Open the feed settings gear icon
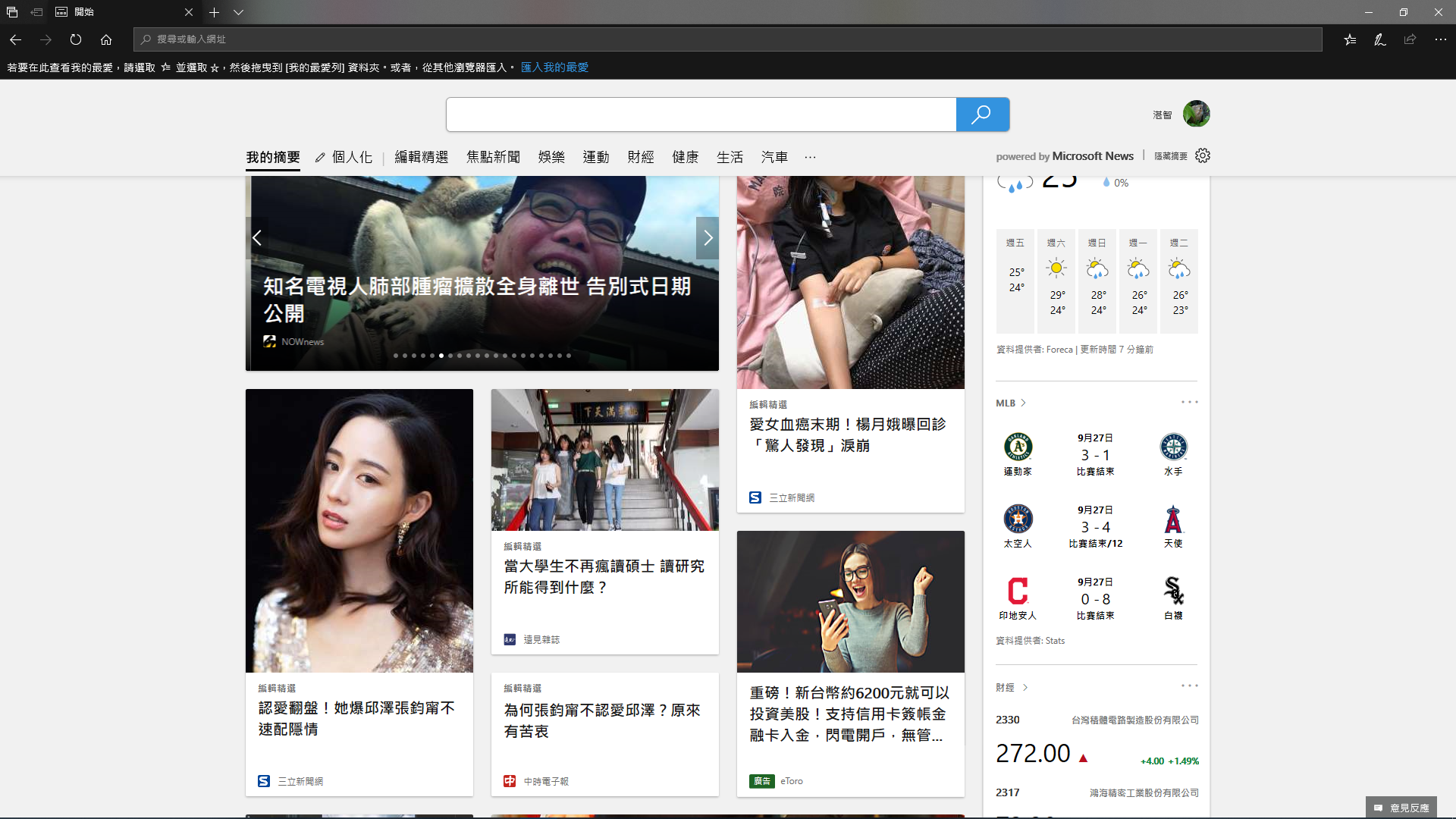The image size is (1456, 819). click(x=1203, y=155)
